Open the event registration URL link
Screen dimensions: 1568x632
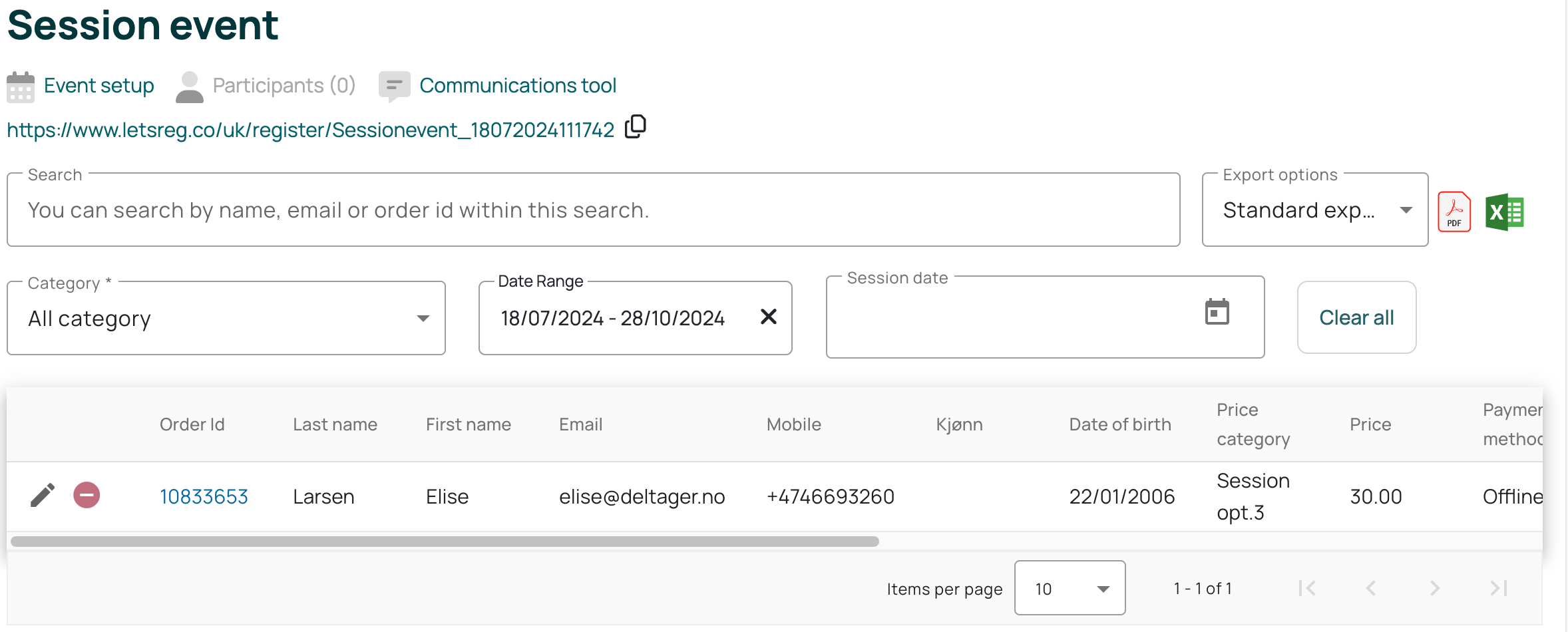310,130
